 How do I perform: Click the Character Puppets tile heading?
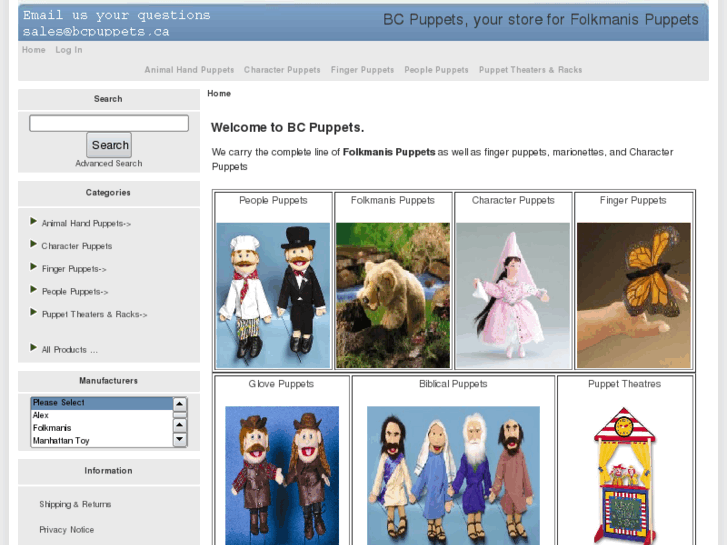pyautogui.click(x=513, y=200)
